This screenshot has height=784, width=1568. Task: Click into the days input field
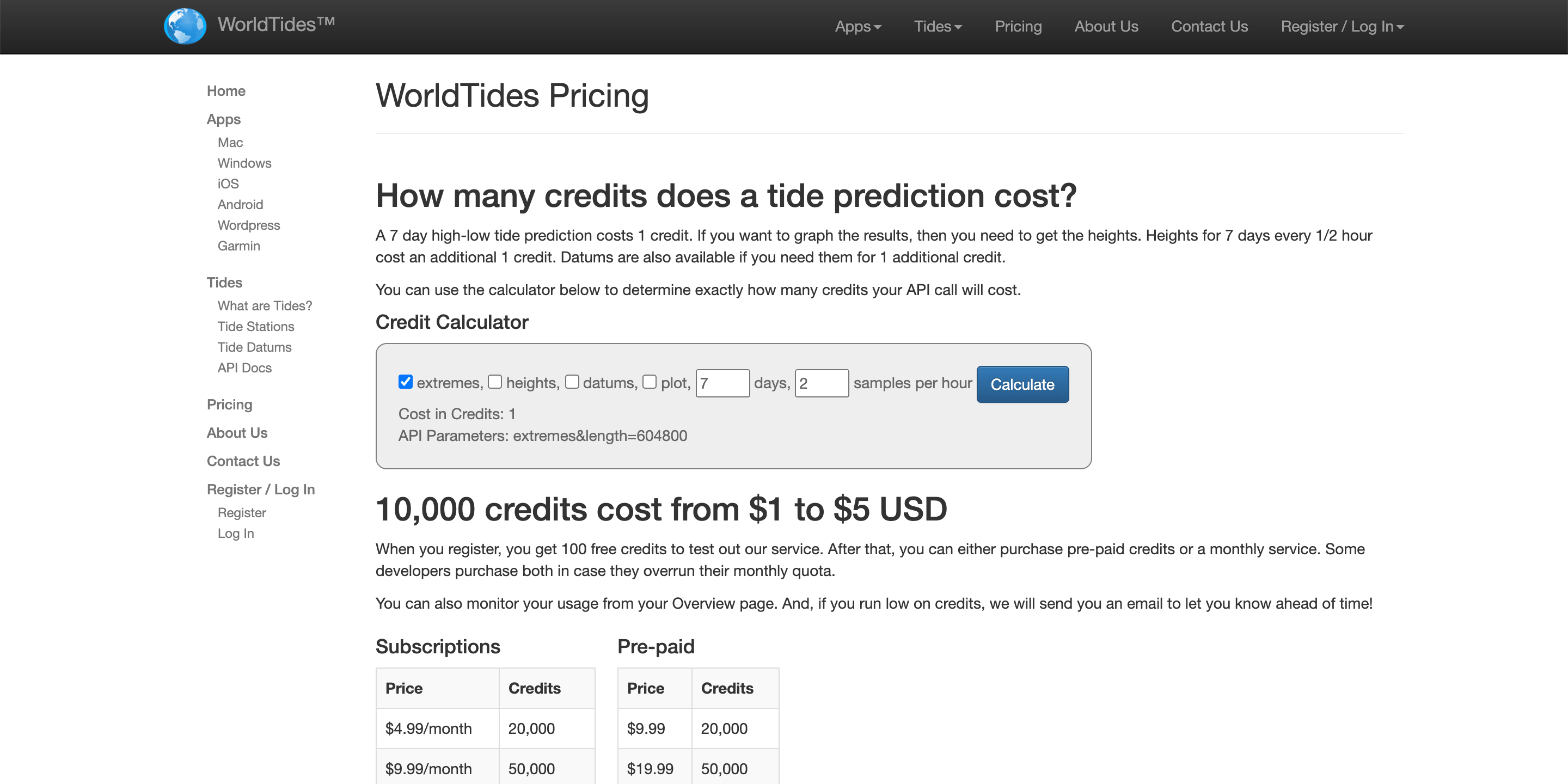click(722, 383)
